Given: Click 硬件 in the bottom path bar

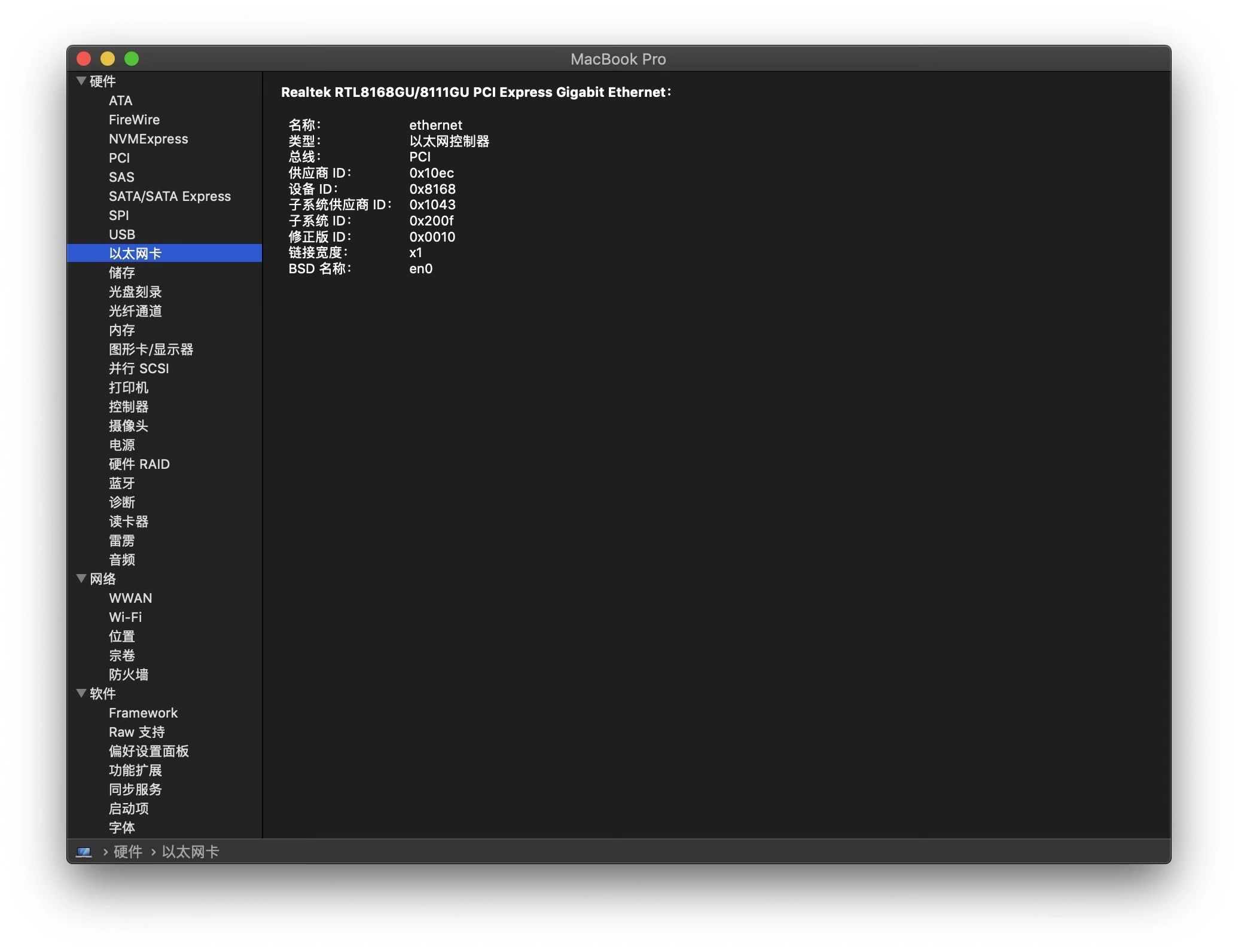Looking at the screenshot, I should pos(128,852).
